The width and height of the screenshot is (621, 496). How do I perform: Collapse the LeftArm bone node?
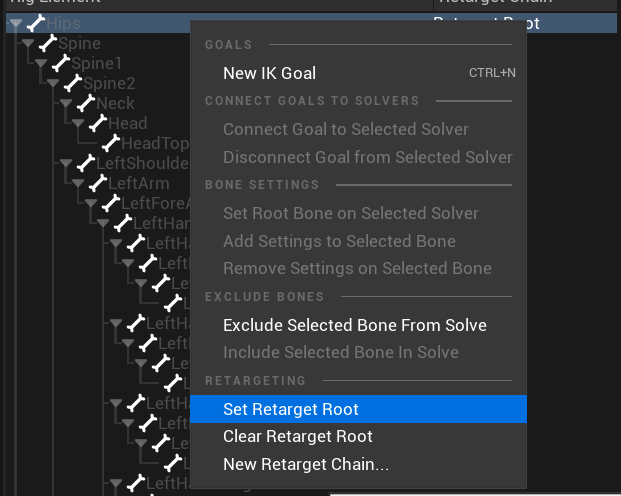tap(78, 183)
